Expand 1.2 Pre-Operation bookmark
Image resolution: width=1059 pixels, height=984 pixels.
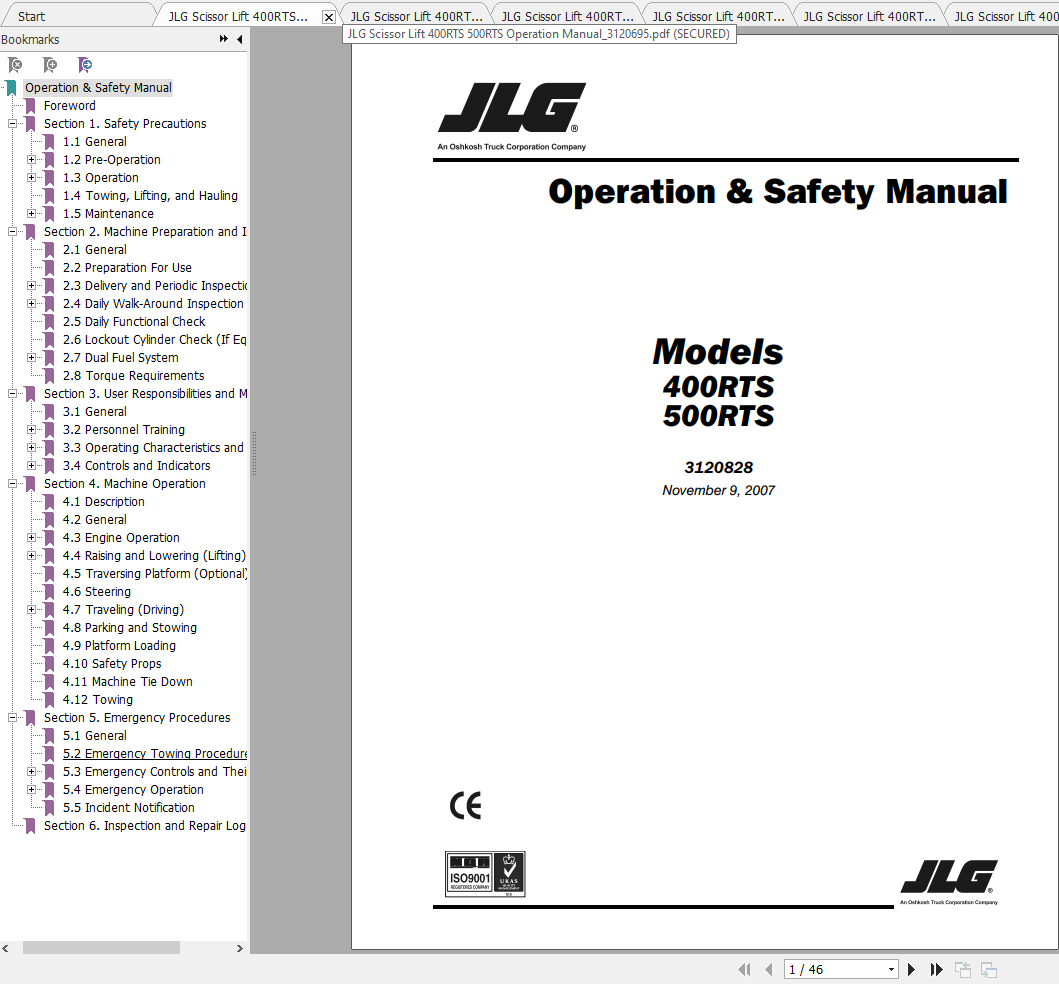(x=31, y=159)
